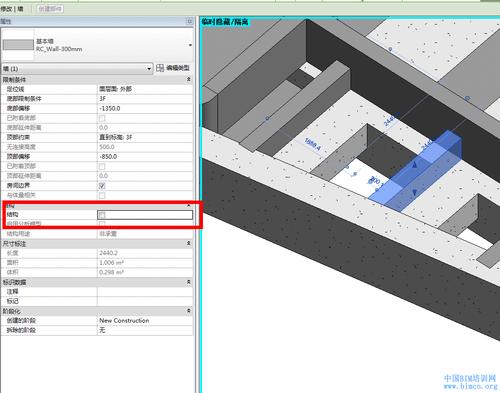Click the 1859.4 temporary dimension text

pyautogui.click(x=312, y=144)
